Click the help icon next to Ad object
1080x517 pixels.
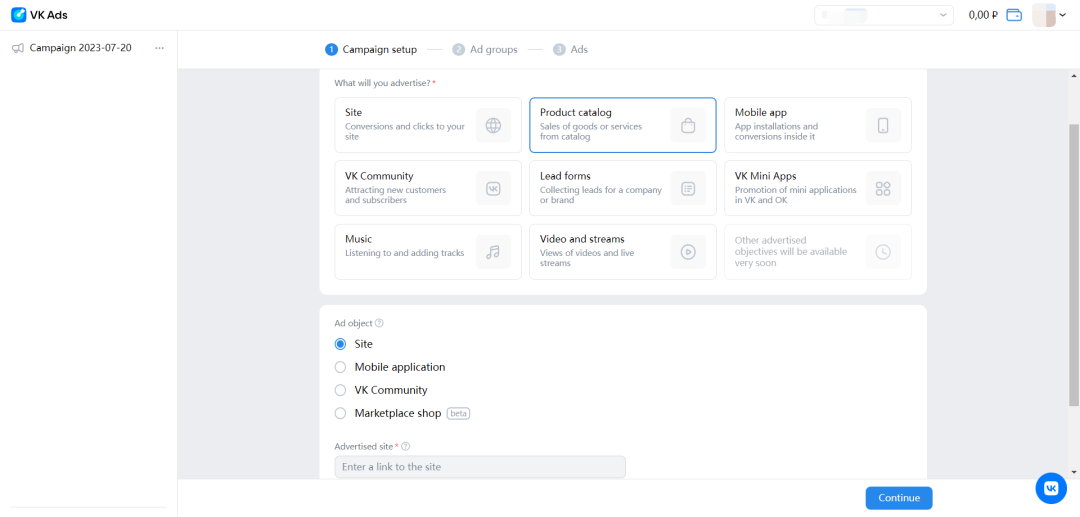click(380, 323)
